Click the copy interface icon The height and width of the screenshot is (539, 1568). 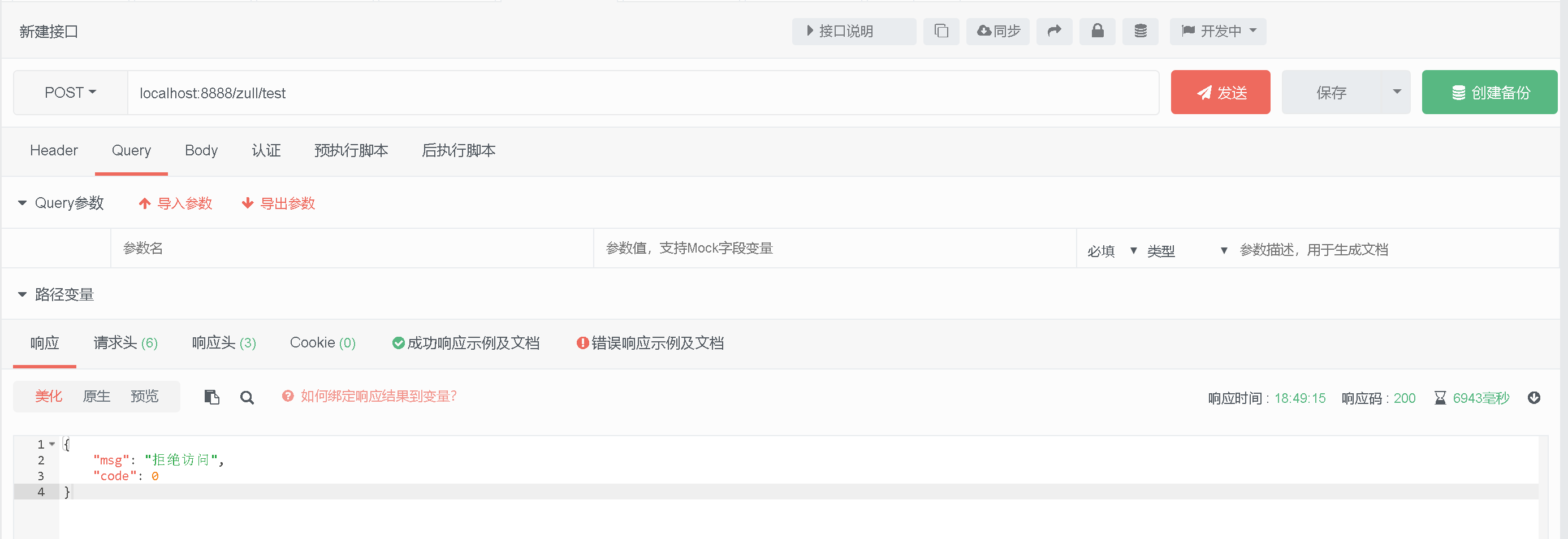(941, 31)
